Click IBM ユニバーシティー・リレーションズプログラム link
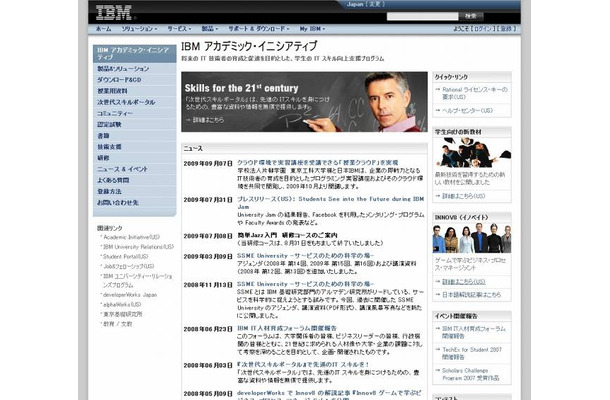This screenshot has width=610, height=400. 137,281
